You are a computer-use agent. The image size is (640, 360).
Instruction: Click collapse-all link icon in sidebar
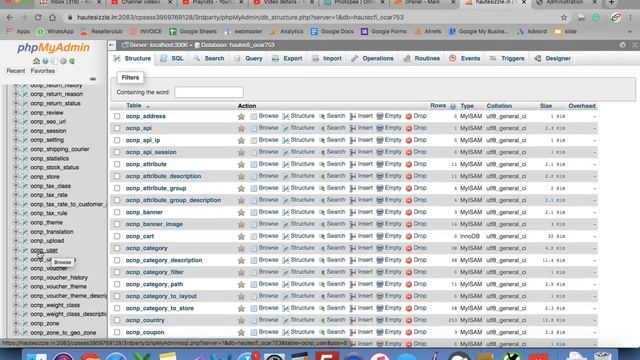click(x=93, y=79)
